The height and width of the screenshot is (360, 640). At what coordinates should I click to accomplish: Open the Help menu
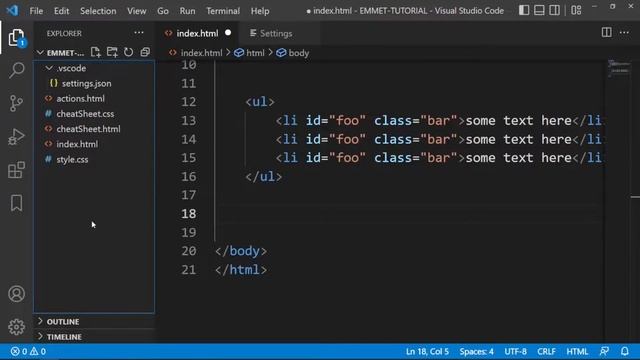pyautogui.click(x=260, y=11)
